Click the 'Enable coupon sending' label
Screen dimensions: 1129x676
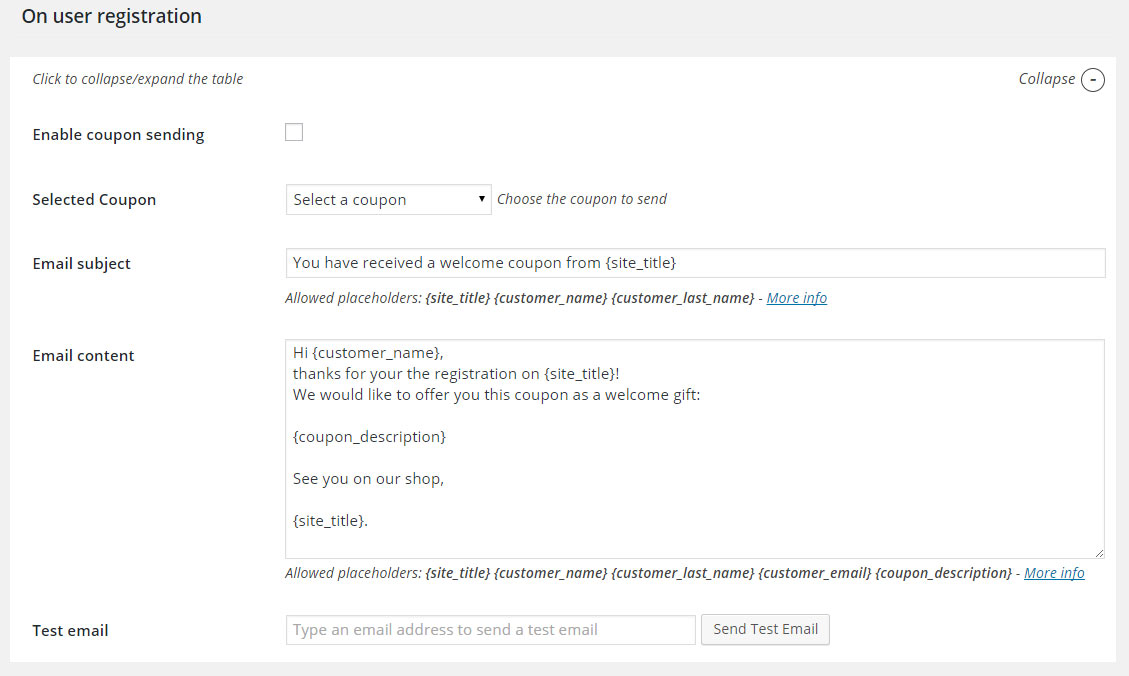pos(118,135)
